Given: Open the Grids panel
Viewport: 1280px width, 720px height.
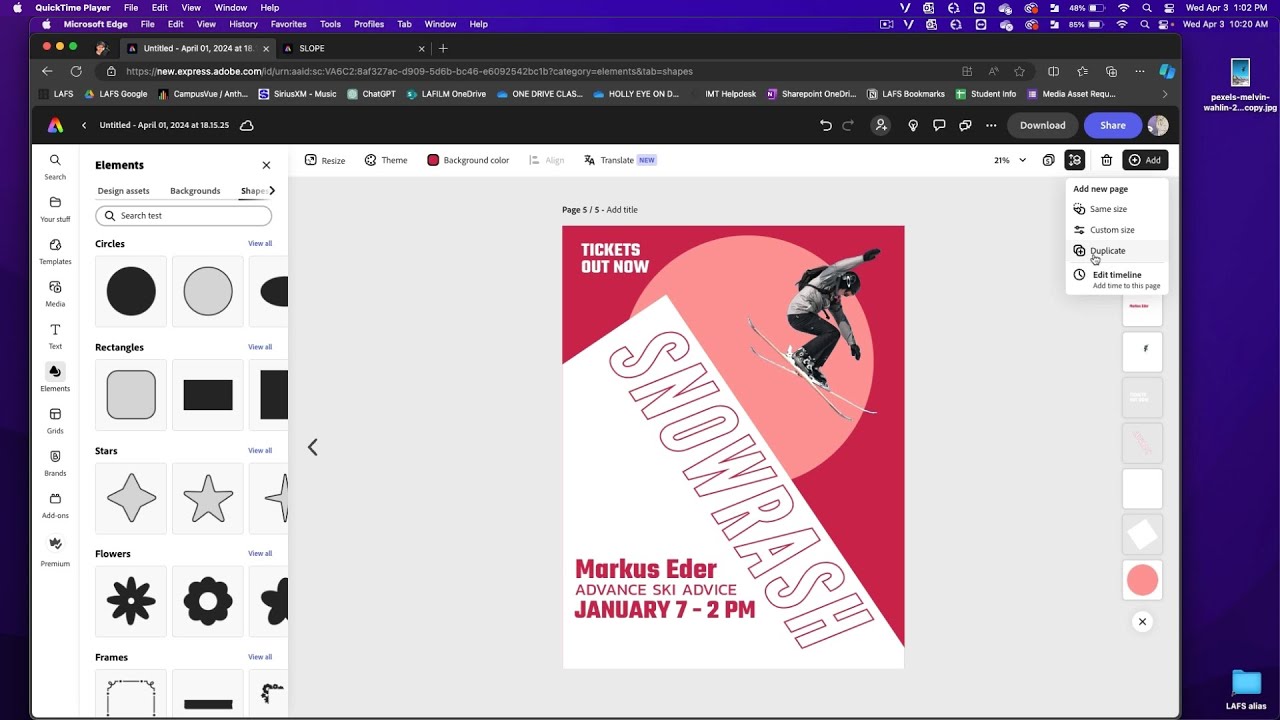Looking at the screenshot, I should point(55,420).
